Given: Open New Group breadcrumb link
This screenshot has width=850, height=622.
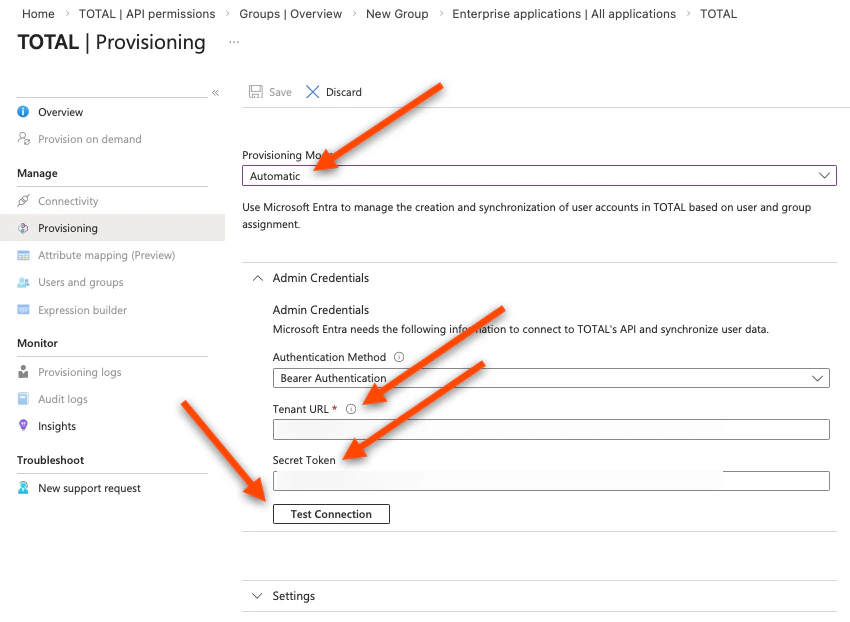Looking at the screenshot, I should [x=397, y=14].
